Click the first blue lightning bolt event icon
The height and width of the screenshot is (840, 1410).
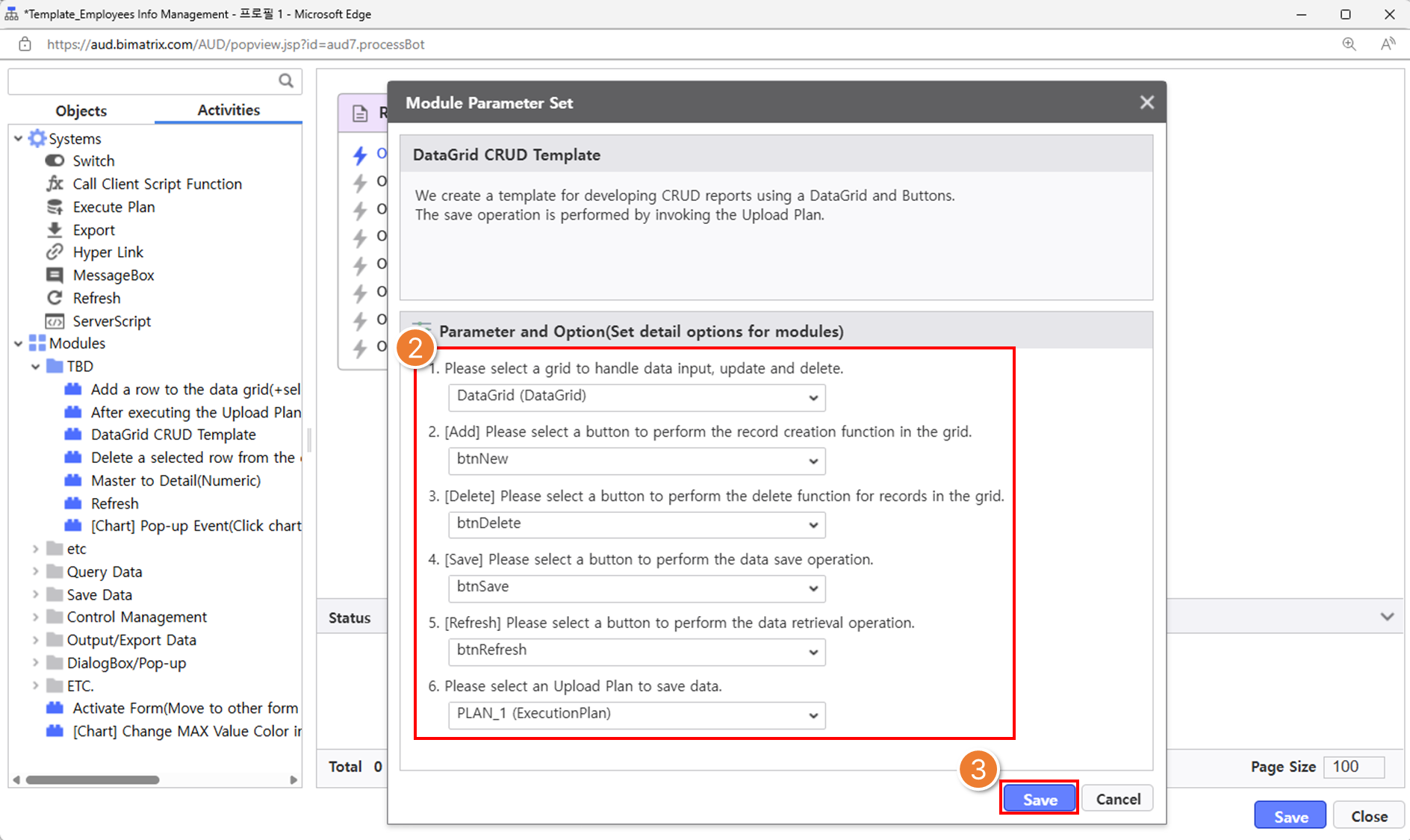click(361, 155)
